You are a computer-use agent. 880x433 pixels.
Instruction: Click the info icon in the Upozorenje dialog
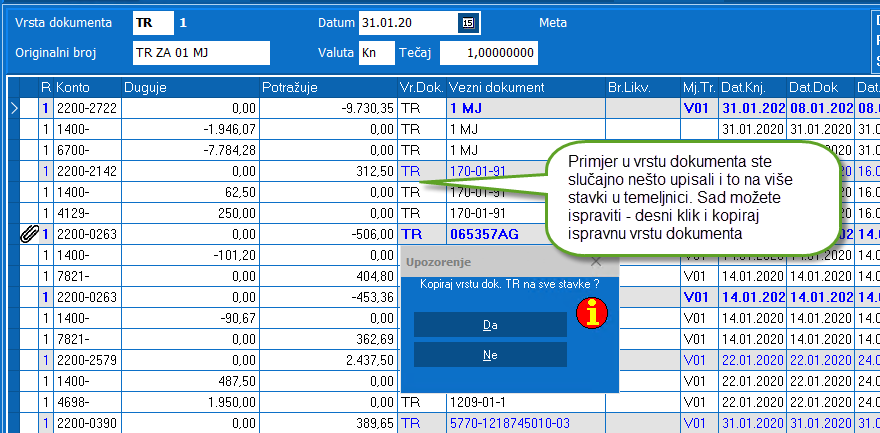point(592,314)
